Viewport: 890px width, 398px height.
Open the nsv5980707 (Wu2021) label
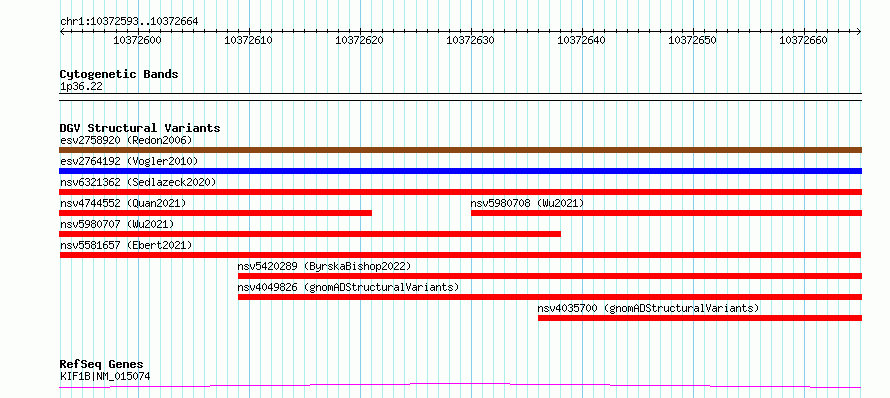click(117, 224)
